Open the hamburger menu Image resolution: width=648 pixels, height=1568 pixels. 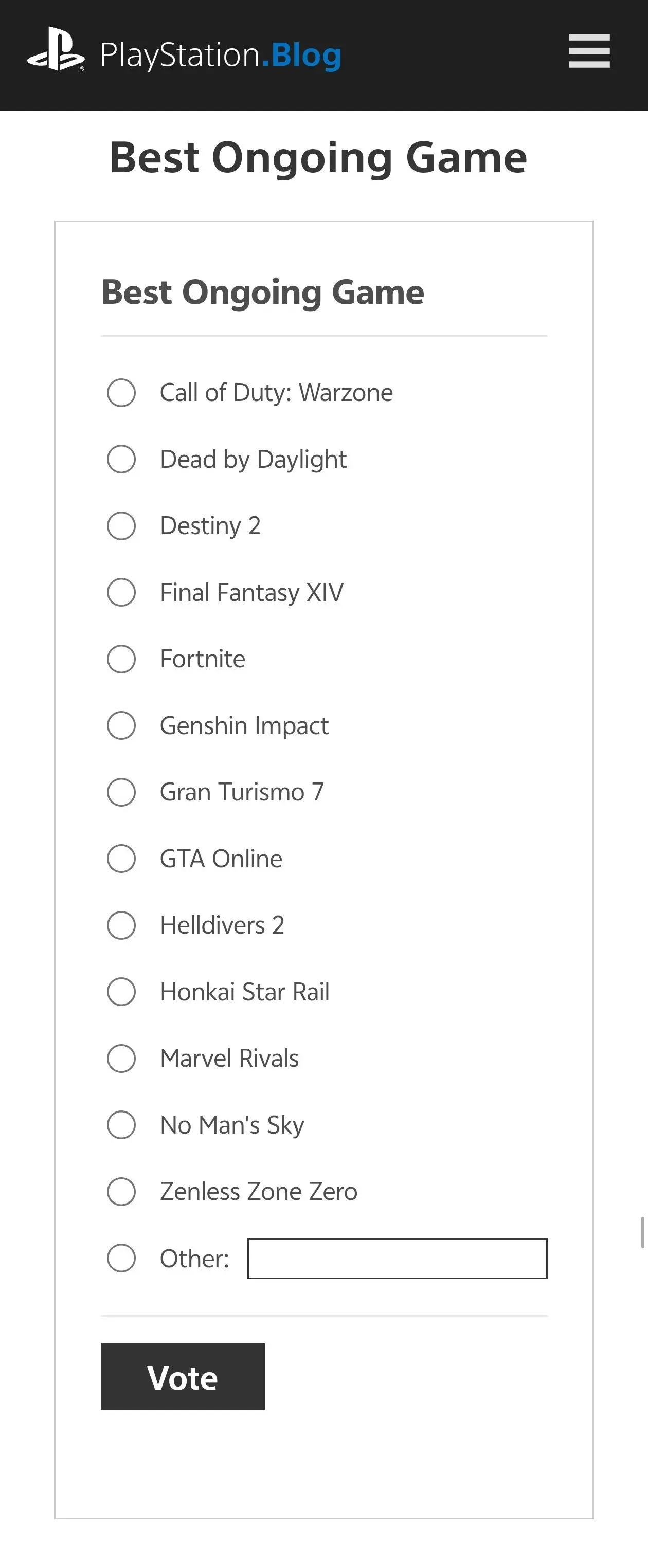(x=589, y=51)
